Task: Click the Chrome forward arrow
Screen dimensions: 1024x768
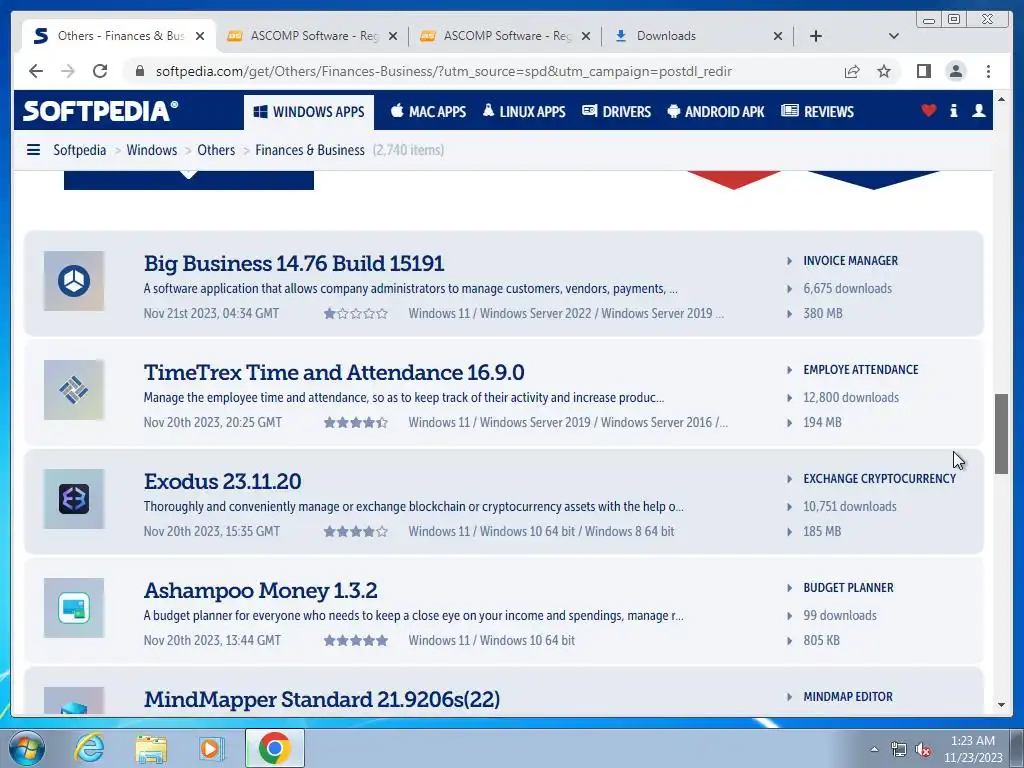Action: [68, 71]
